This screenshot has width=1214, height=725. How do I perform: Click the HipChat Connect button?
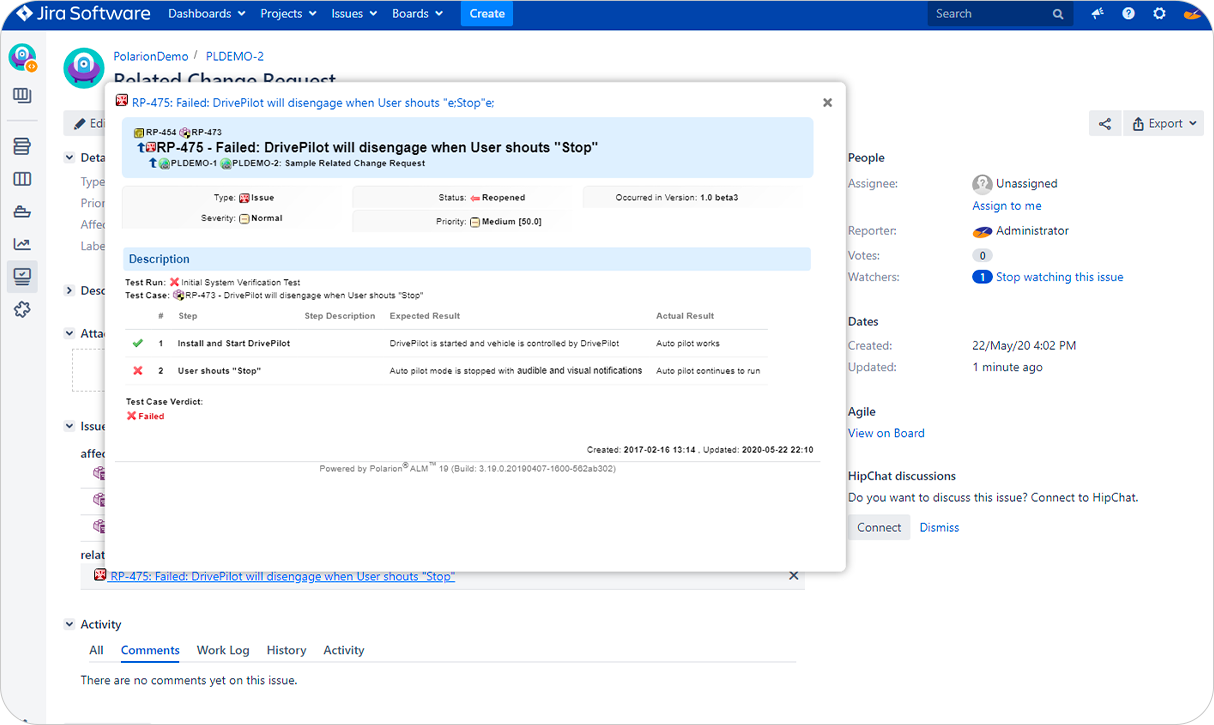click(879, 527)
